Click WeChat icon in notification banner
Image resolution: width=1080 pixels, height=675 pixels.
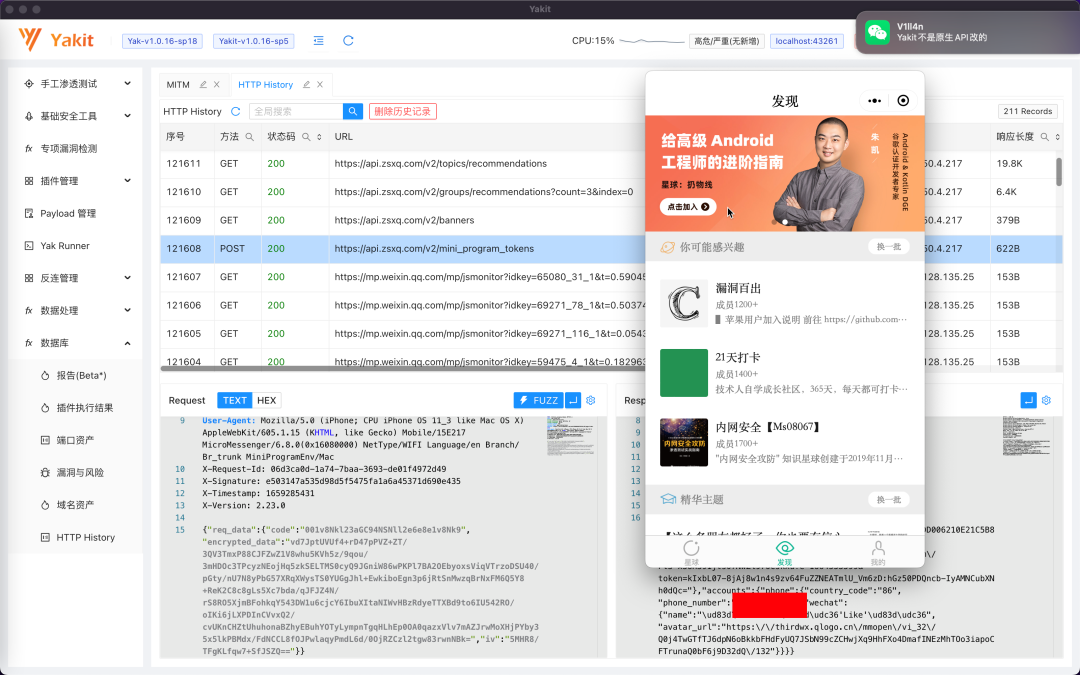(877, 32)
